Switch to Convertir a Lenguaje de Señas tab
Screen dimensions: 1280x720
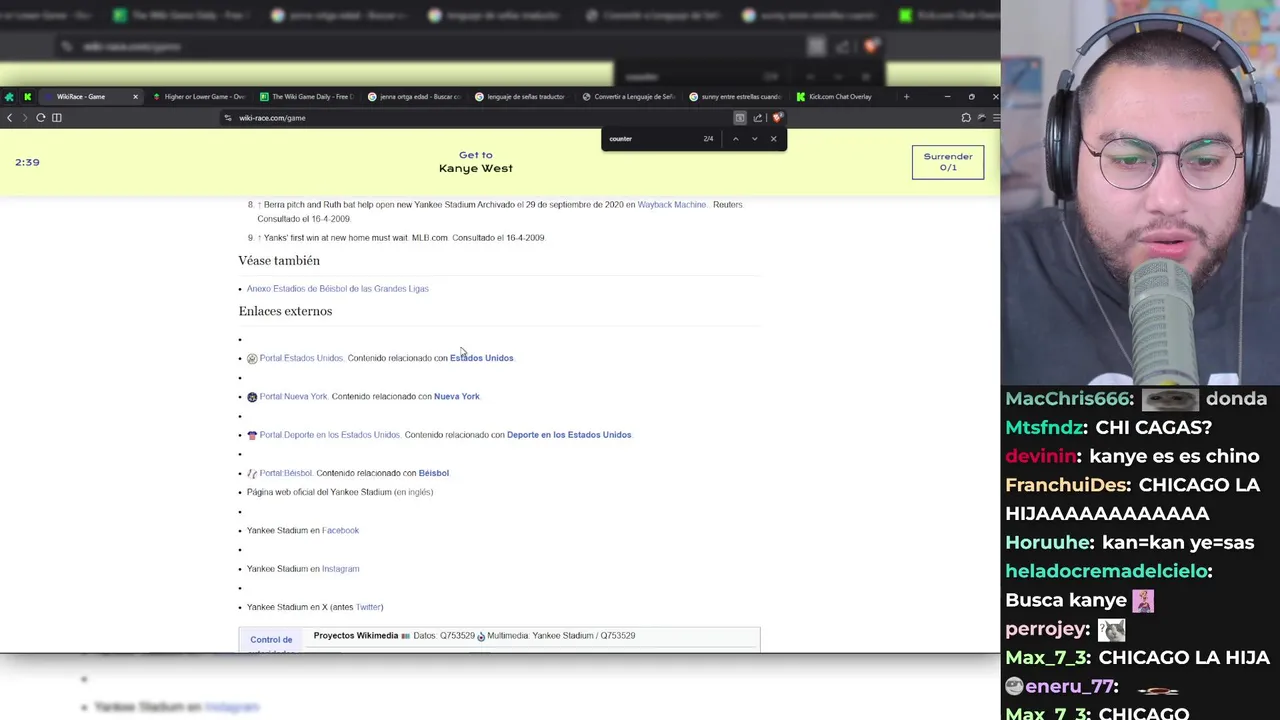(x=628, y=97)
